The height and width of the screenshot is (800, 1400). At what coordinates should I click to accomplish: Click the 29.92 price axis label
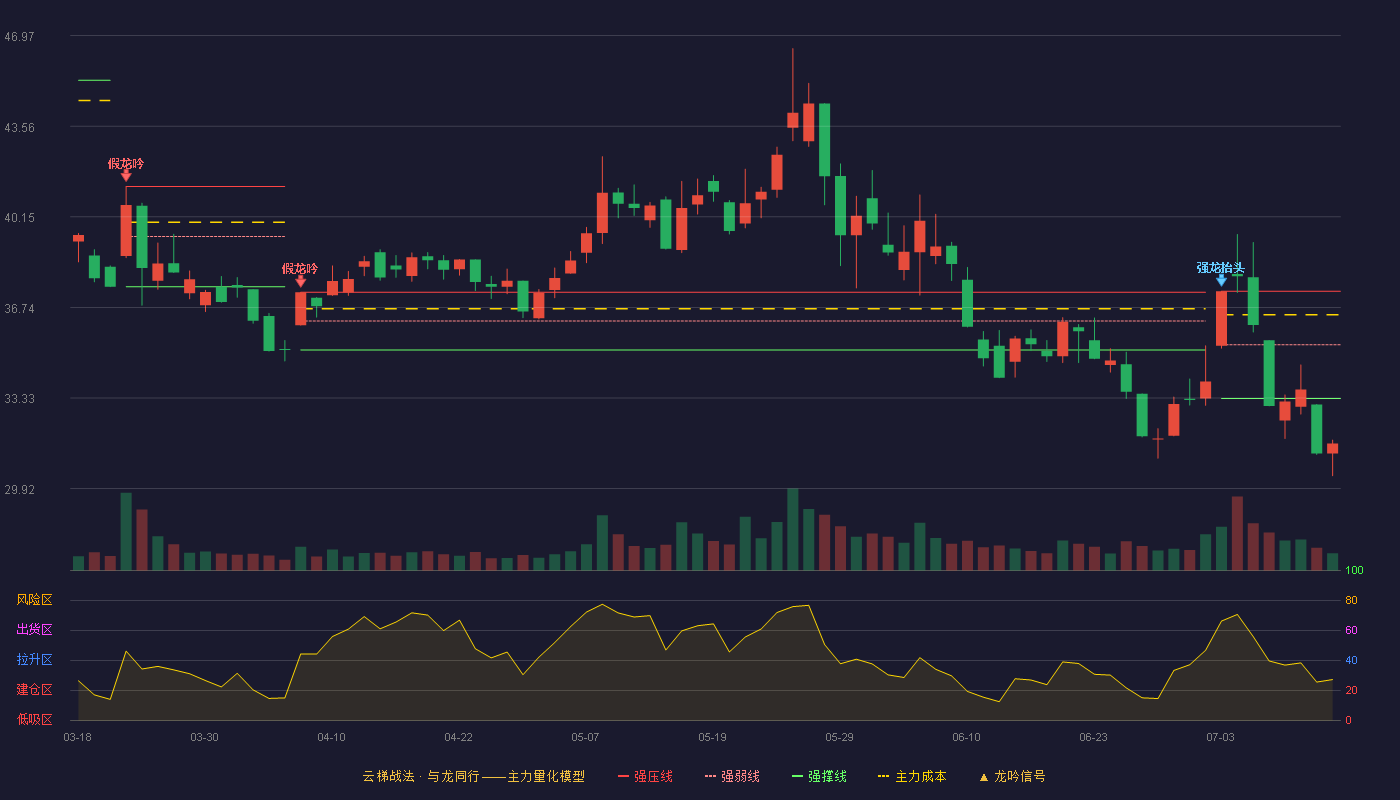tap(19, 489)
